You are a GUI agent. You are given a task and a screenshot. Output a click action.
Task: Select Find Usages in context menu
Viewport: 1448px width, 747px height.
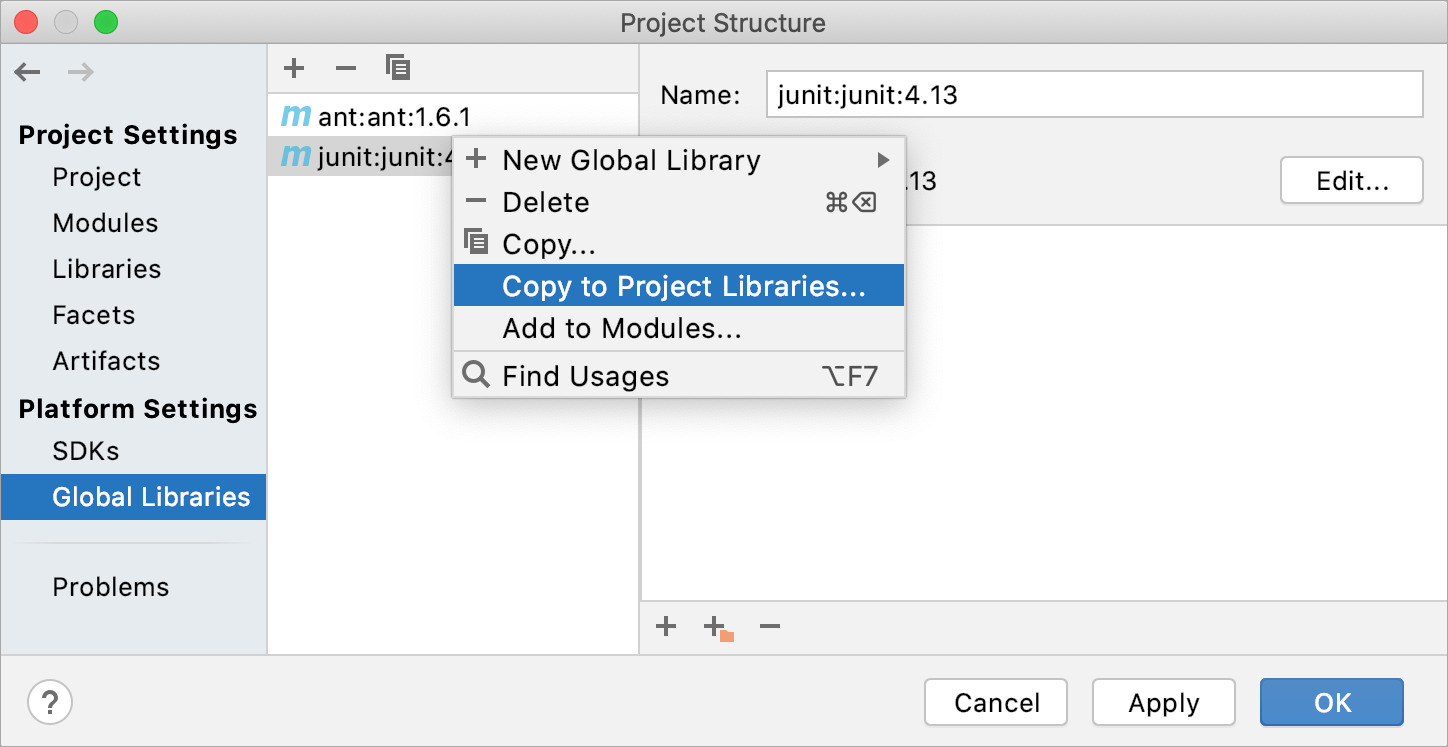coord(585,376)
